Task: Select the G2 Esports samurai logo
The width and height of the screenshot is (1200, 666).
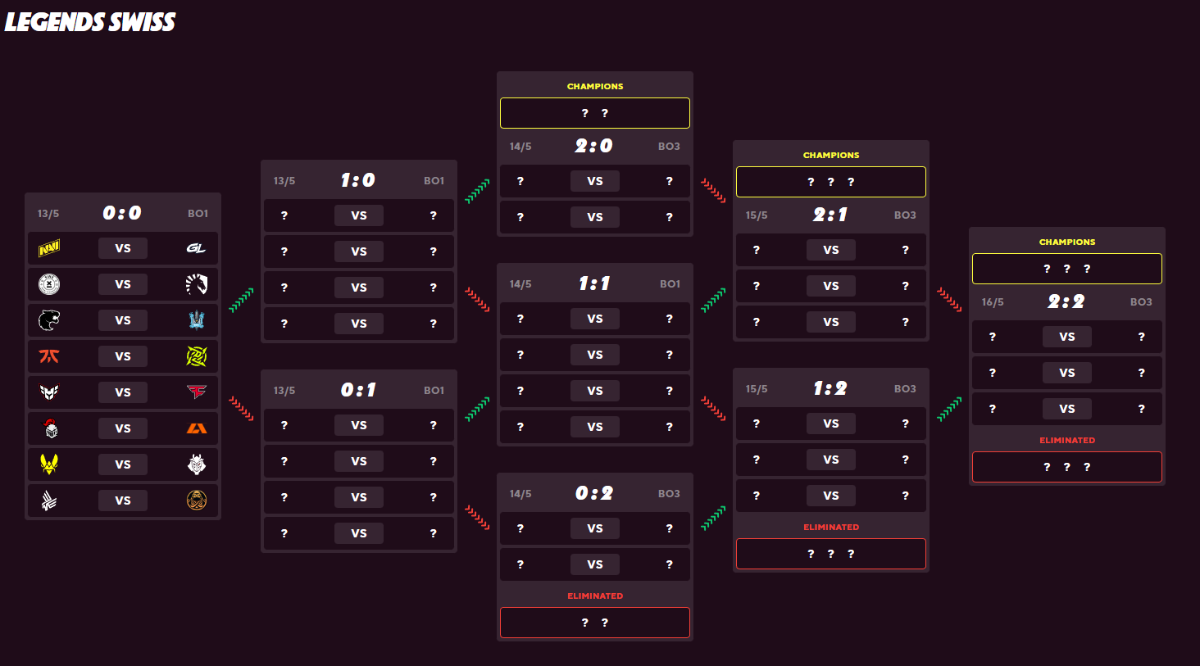Action: click(x=196, y=465)
